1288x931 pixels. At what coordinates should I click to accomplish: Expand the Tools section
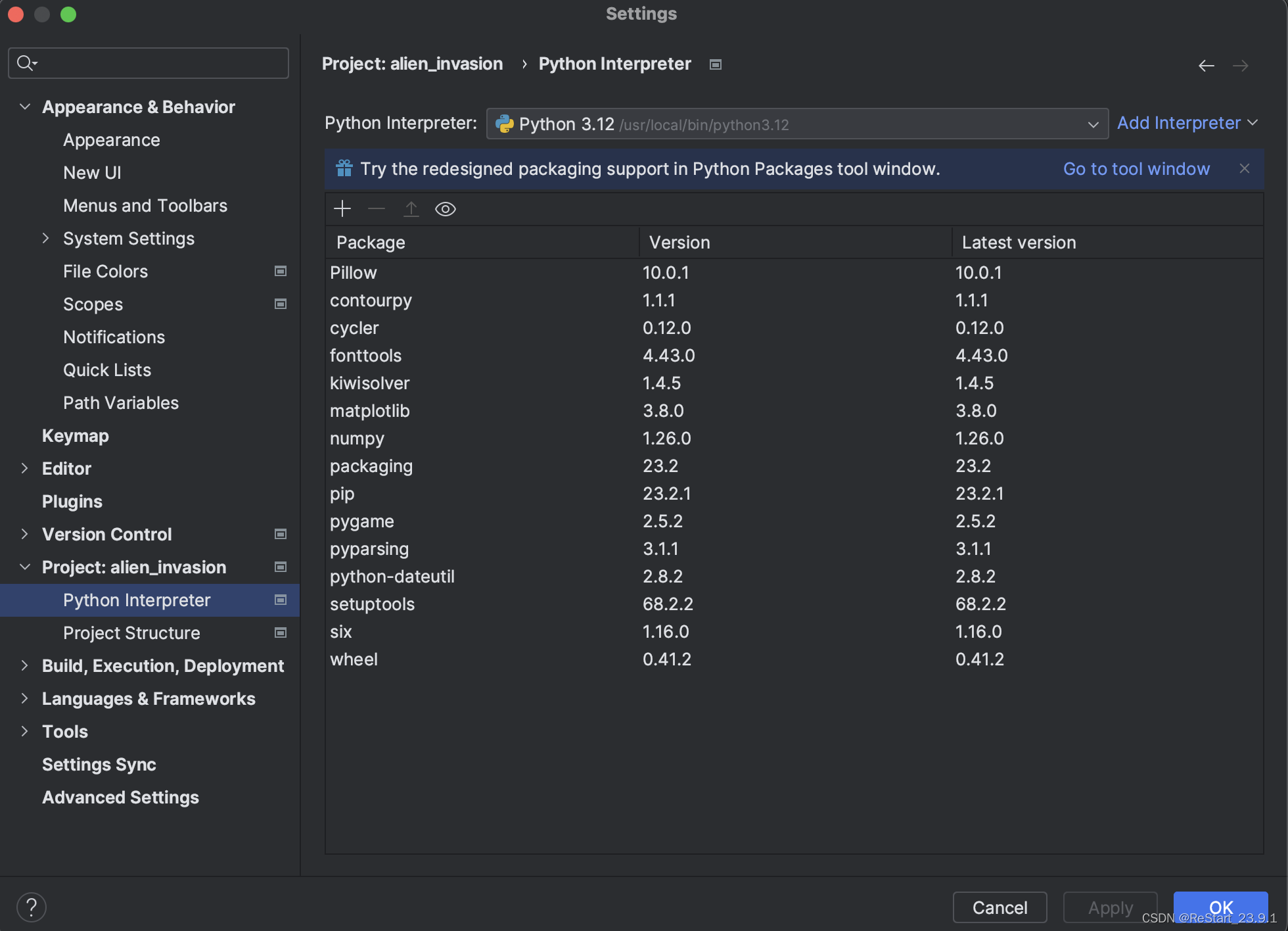pyautogui.click(x=25, y=731)
